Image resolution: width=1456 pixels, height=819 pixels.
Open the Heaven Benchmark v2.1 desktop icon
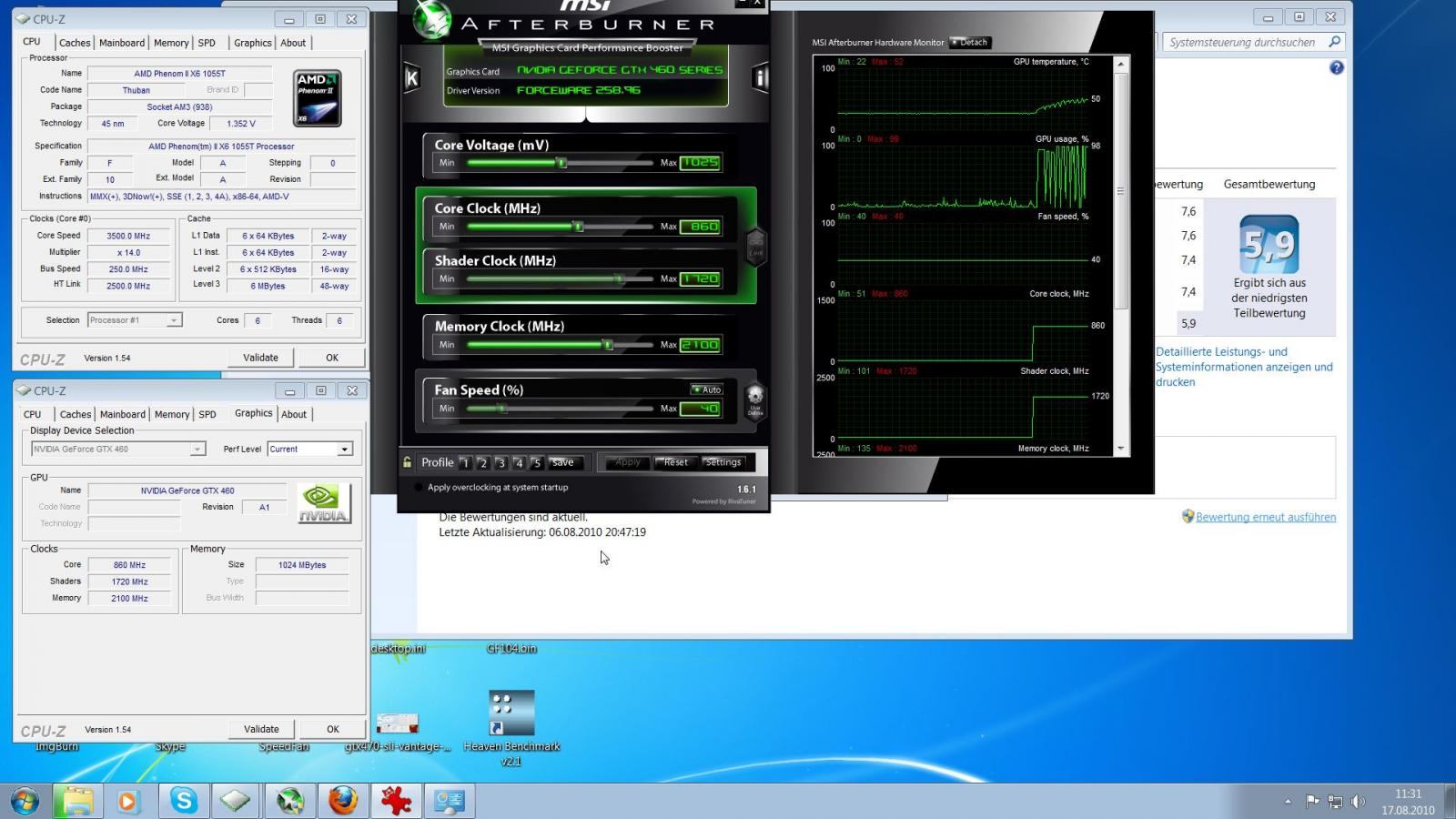tap(511, 713)
